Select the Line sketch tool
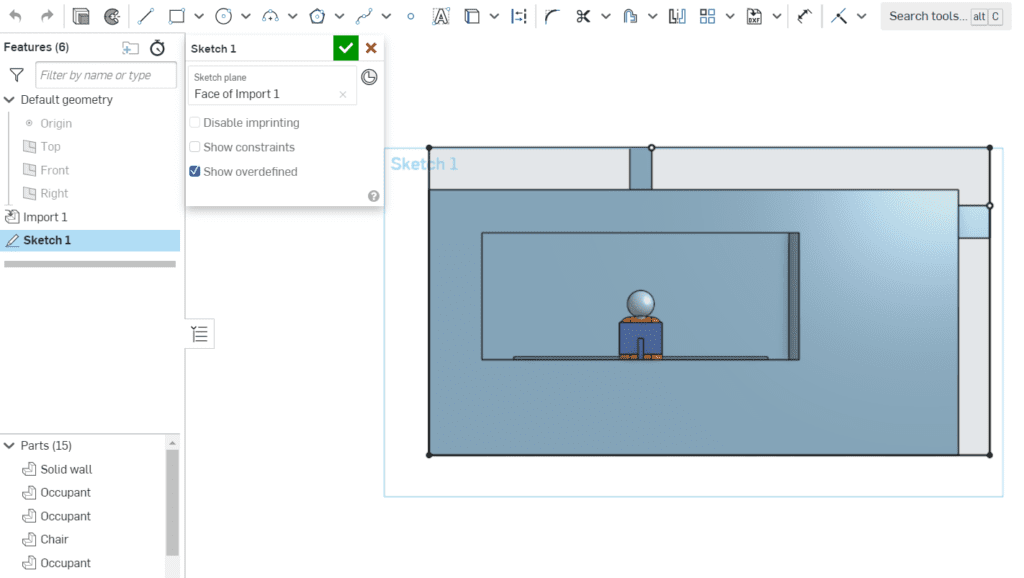The height and width of the screenshot is (578, 1024). pyautogui.click(x=146, y=15)
